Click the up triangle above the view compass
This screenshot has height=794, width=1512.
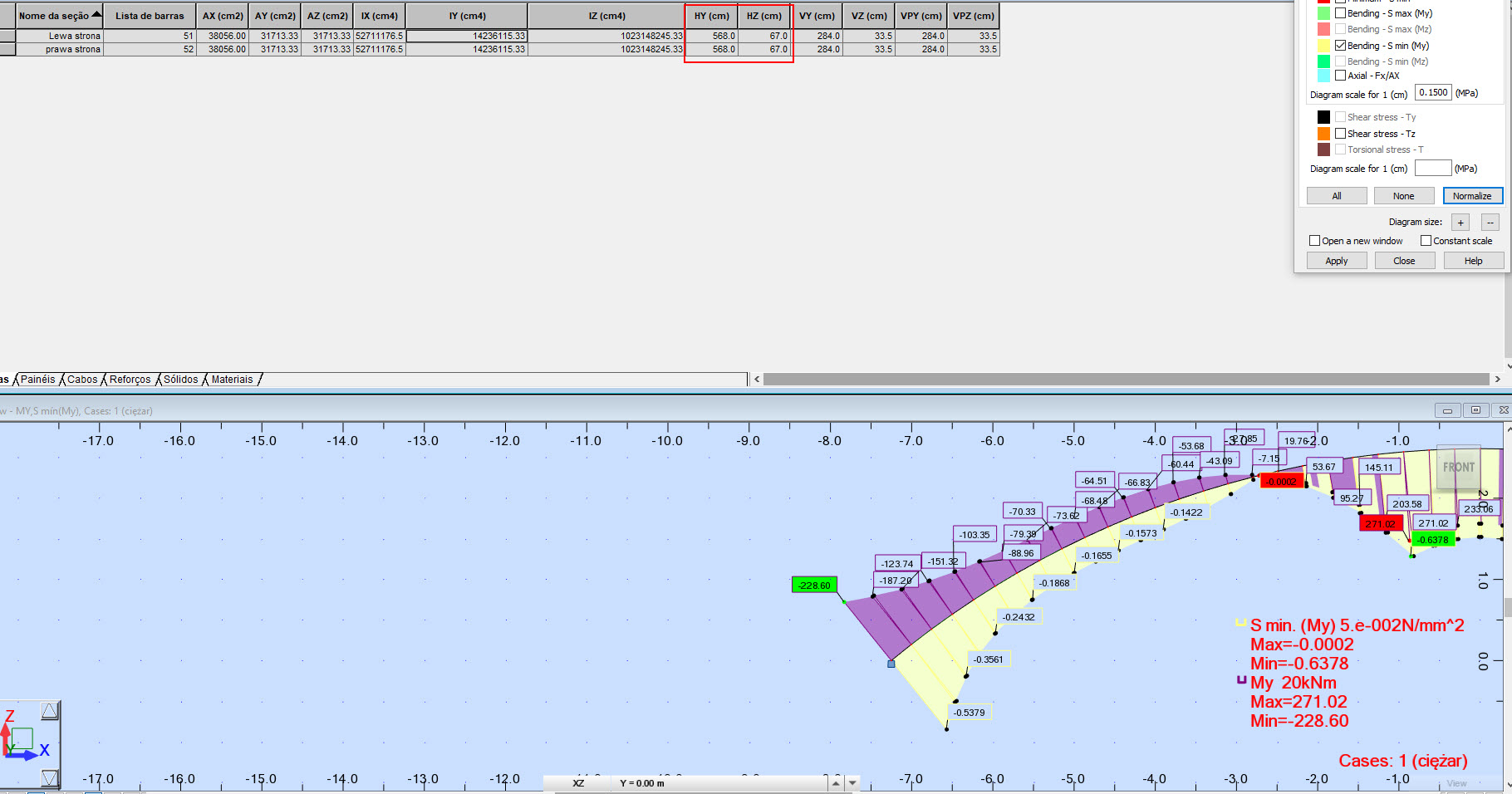[x=49, y=709]
